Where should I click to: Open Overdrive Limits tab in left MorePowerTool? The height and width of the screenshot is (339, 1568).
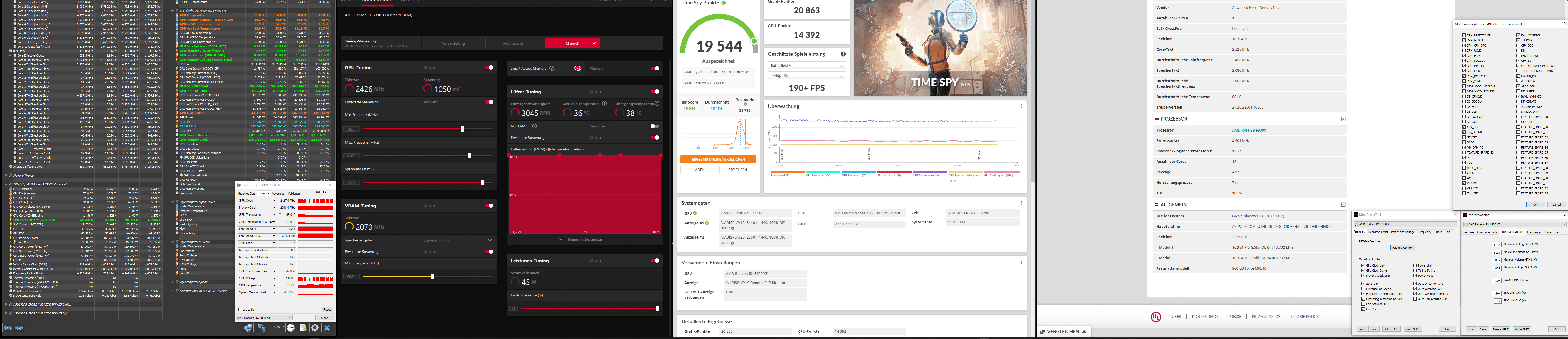[x=1378, y=232]
